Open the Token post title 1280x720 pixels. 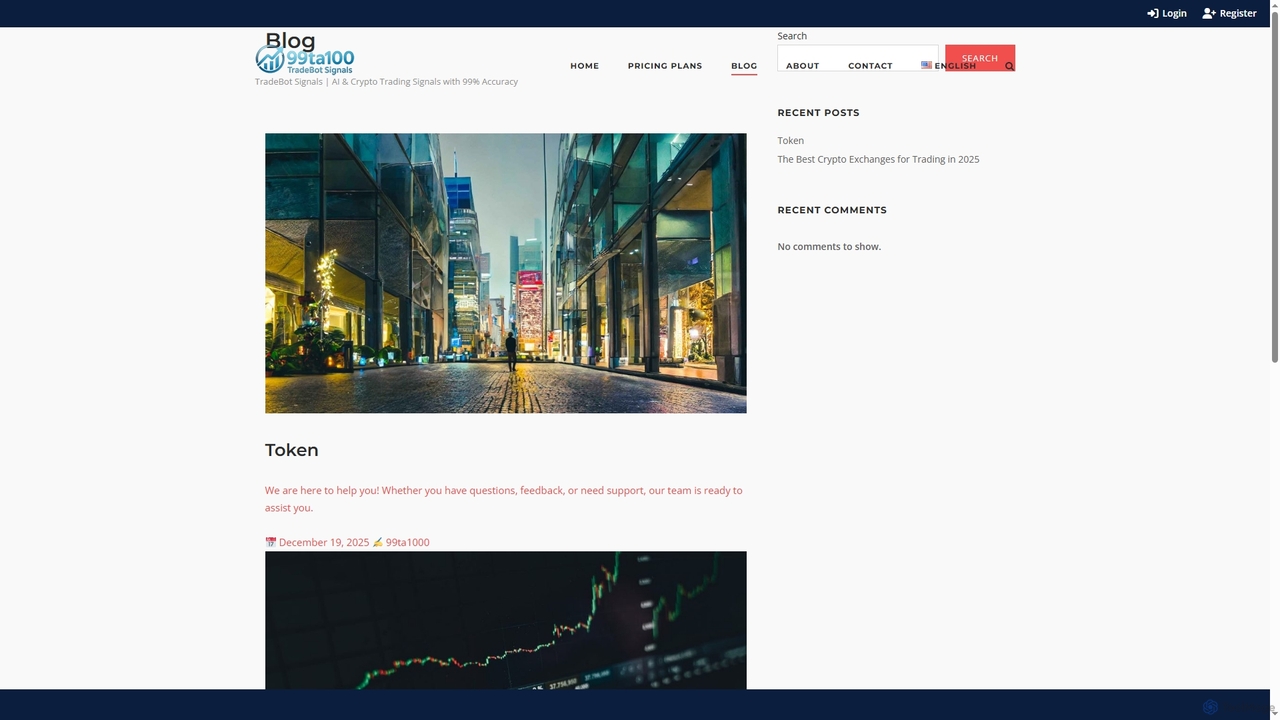pos(291,450)
